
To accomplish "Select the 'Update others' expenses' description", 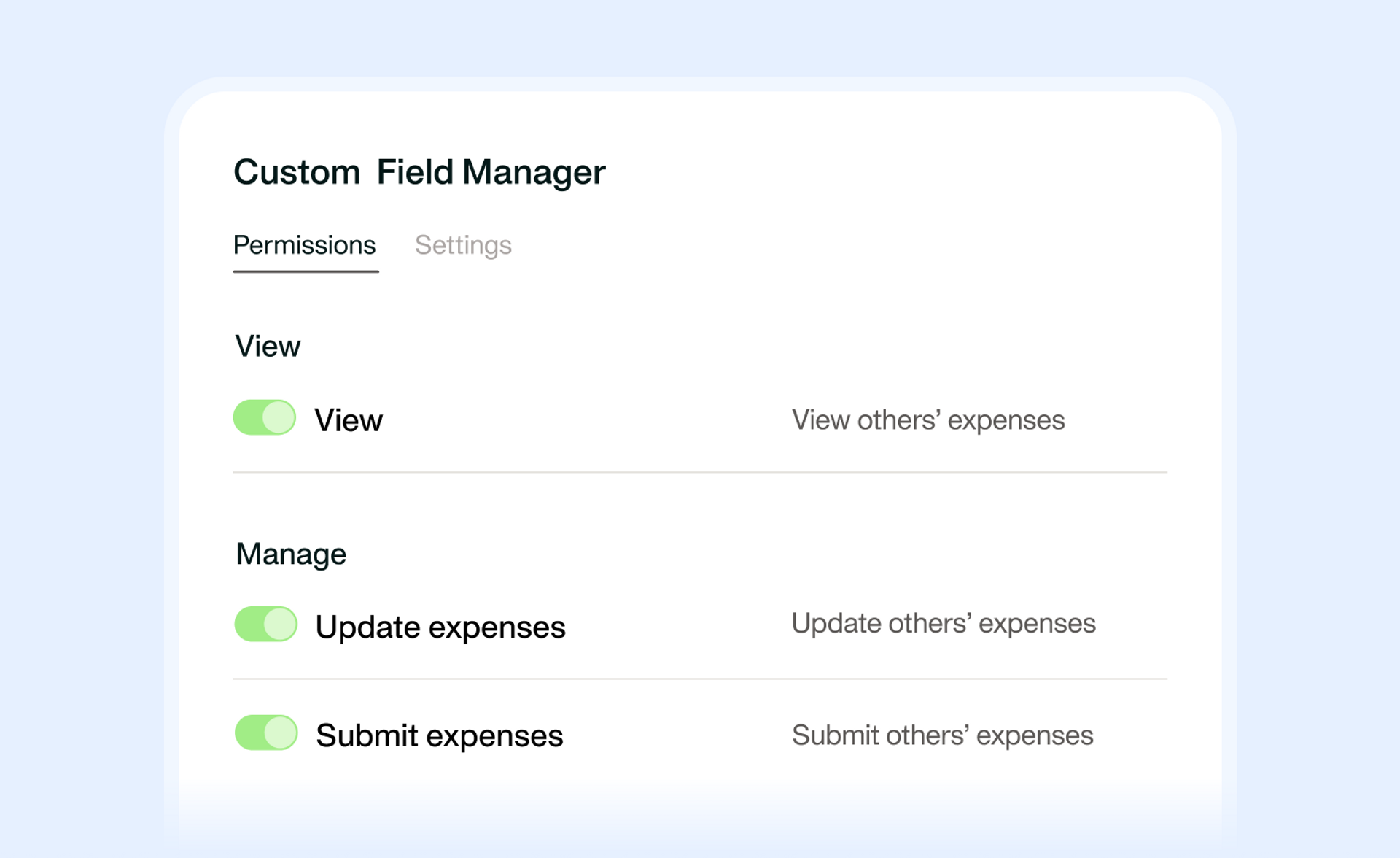I will pyautogui.click(x=944, y=623).
